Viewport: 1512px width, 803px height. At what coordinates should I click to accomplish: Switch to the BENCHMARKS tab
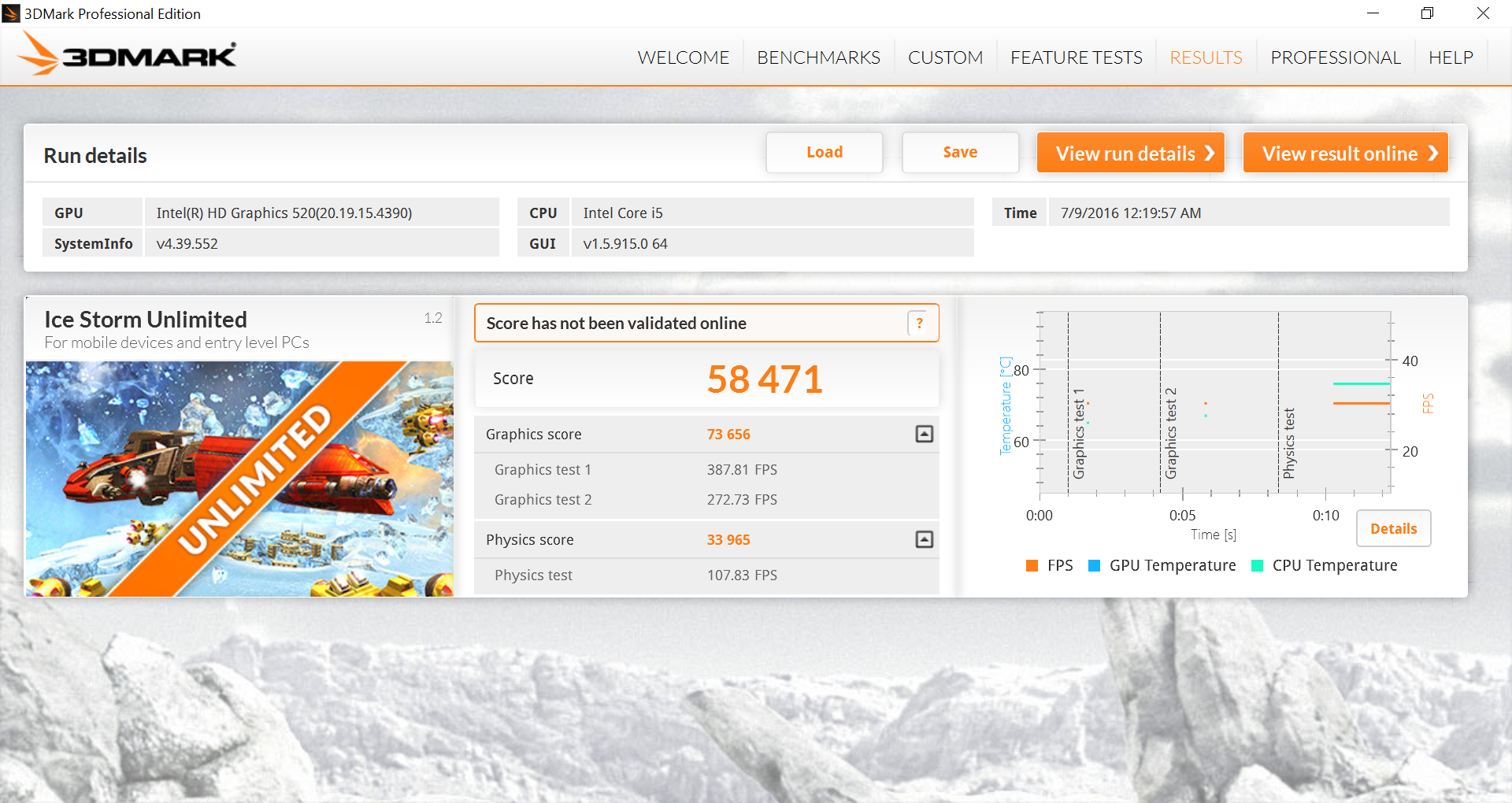pyautogui.click(x=818, y=57)
